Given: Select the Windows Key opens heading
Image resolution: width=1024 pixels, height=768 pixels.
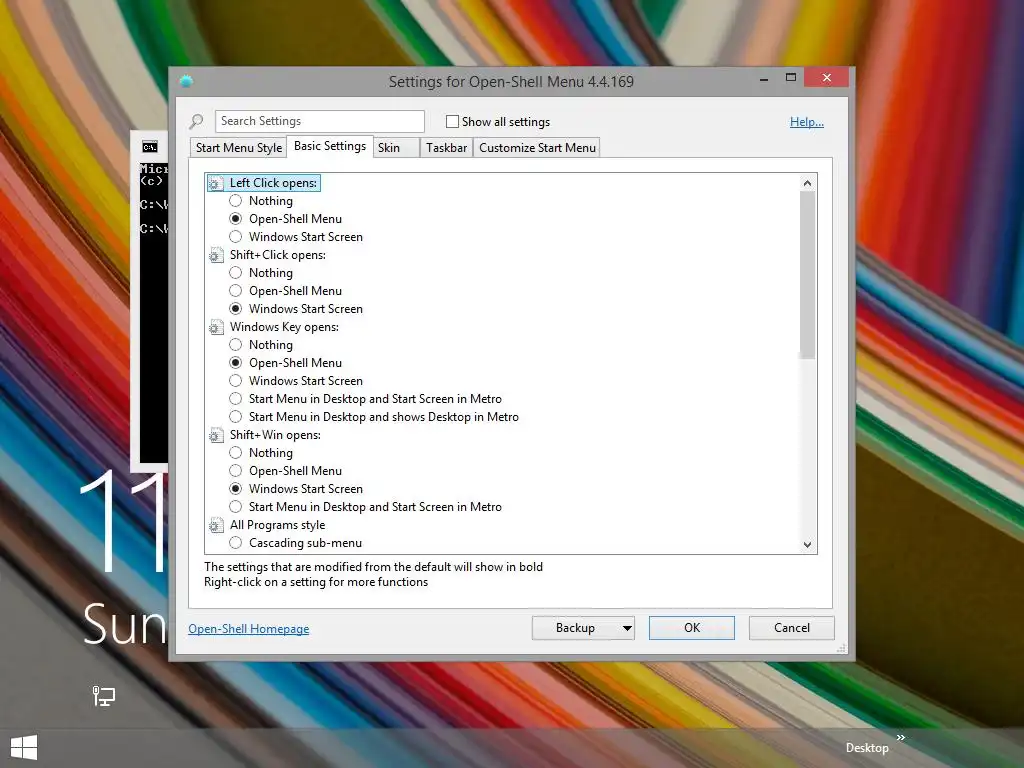Looking at the screenshot, I should [x=284, y=327].
